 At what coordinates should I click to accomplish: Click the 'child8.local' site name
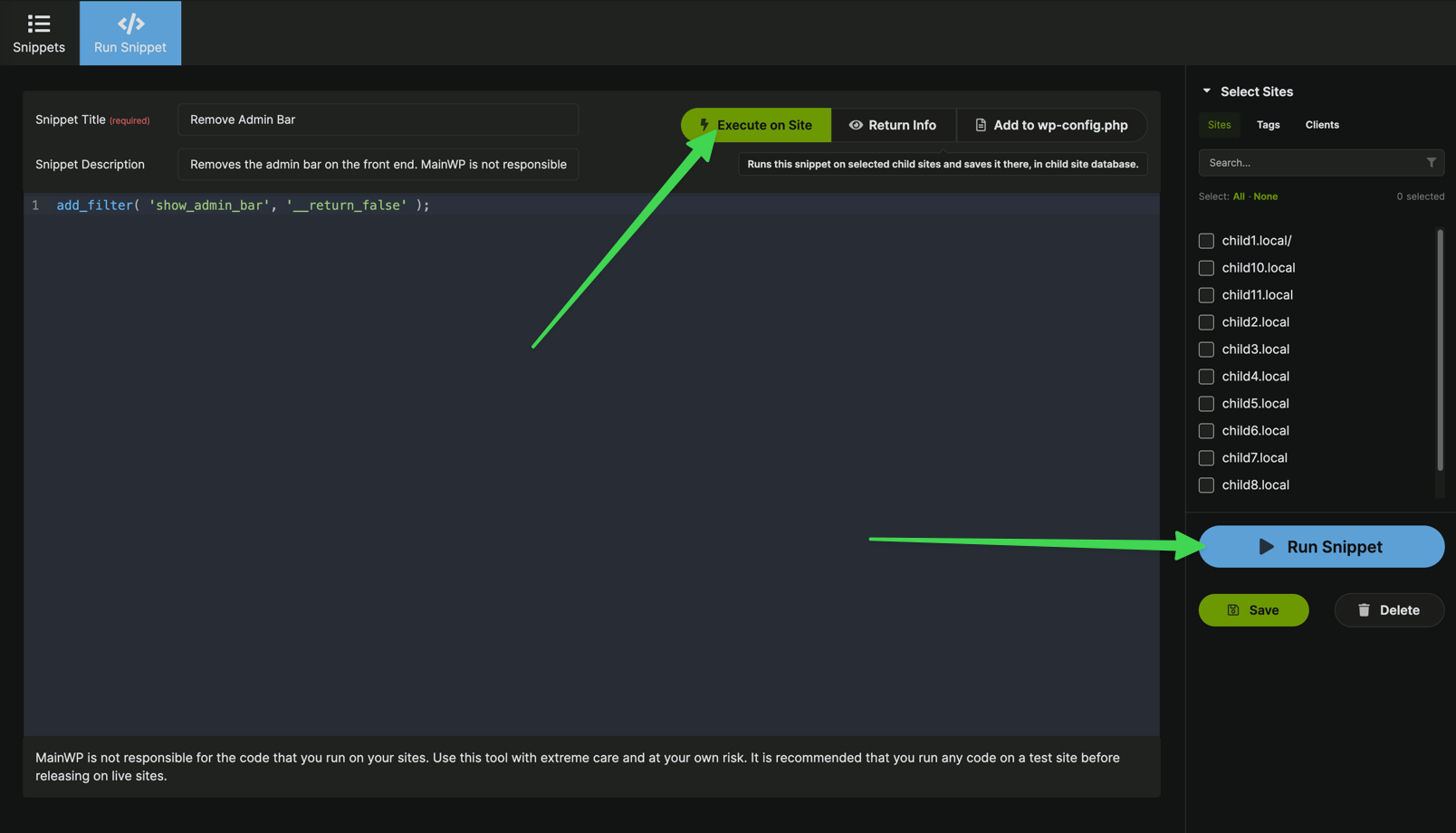click(x=1255, y=485)
